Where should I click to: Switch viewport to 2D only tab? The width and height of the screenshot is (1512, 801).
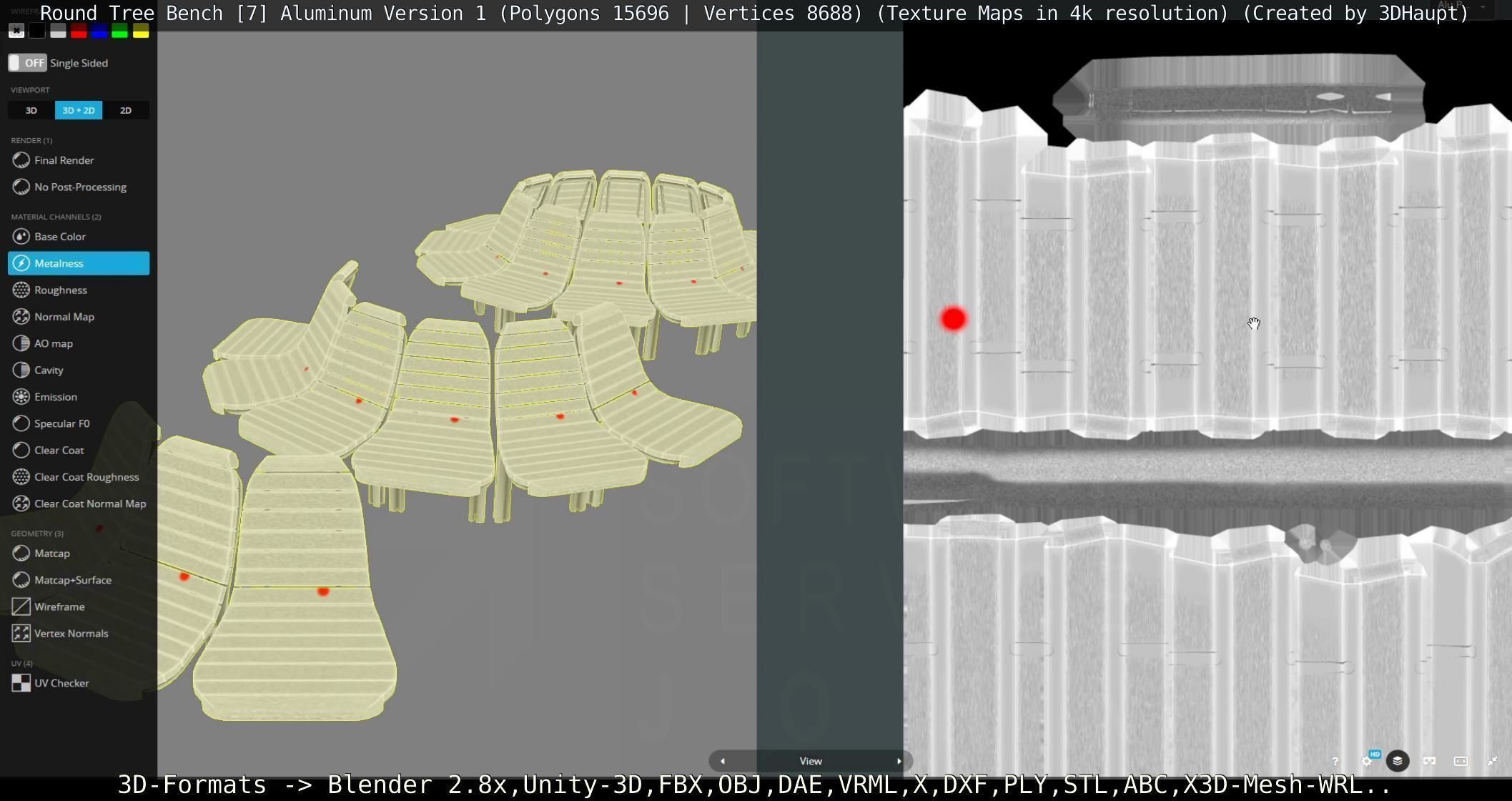pyautogui.click(x=125, y=110)
